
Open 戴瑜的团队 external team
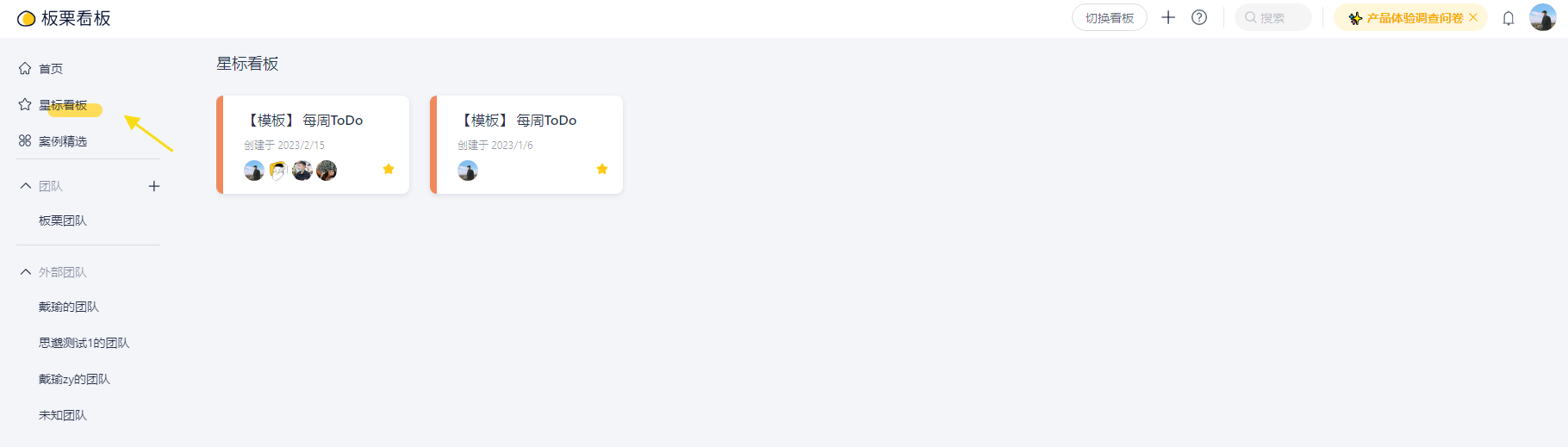tap(69, 307)
